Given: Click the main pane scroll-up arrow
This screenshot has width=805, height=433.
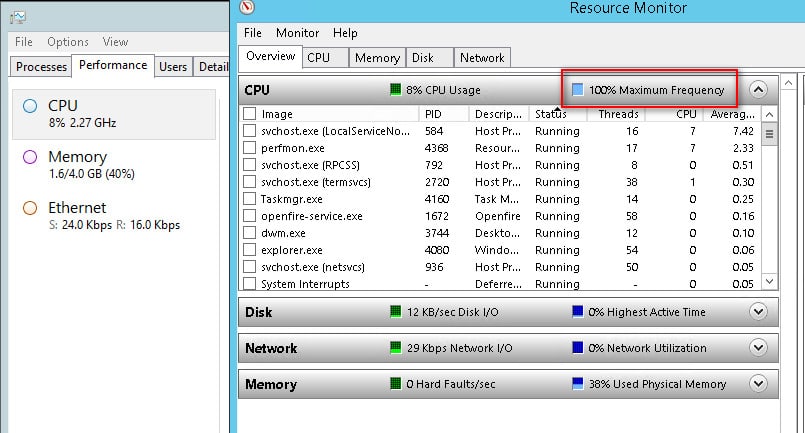Looking at the screenshot, I should (x=789, y=82).
